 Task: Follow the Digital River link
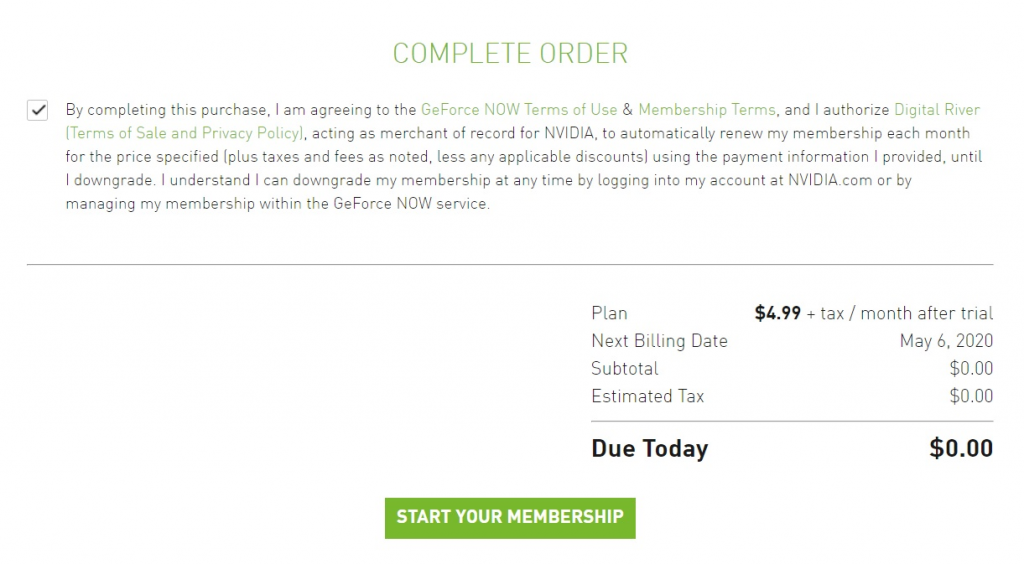936,110
